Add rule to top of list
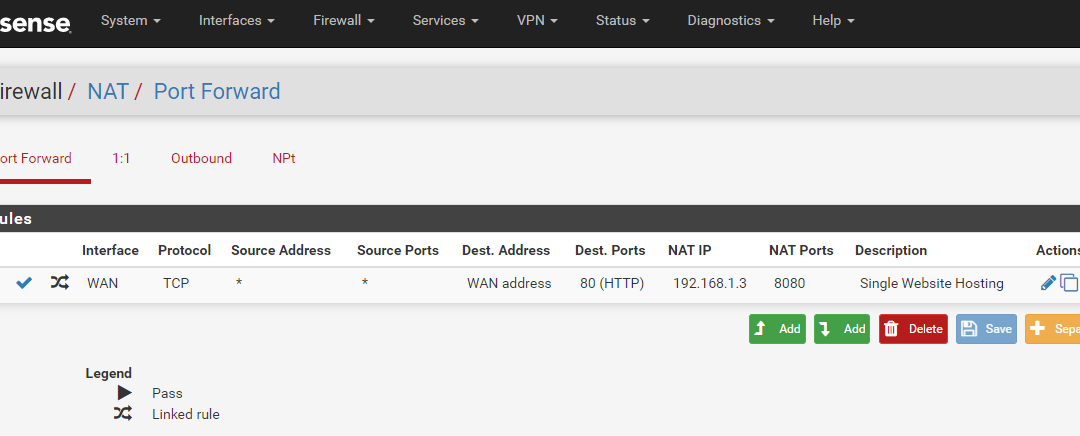This screenshot has height=436, width=1080. point(777,329)
